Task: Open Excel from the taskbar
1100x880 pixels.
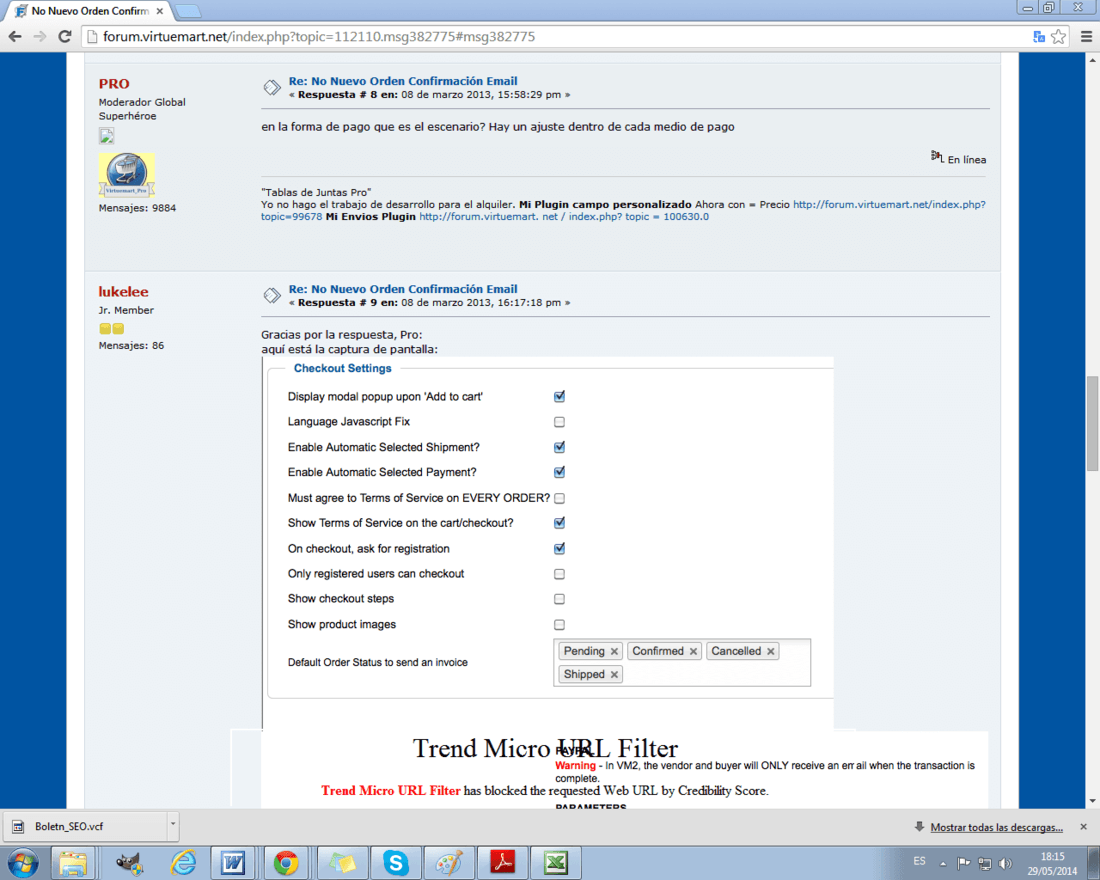Action: pyautogui.click(x=556, y=862)
